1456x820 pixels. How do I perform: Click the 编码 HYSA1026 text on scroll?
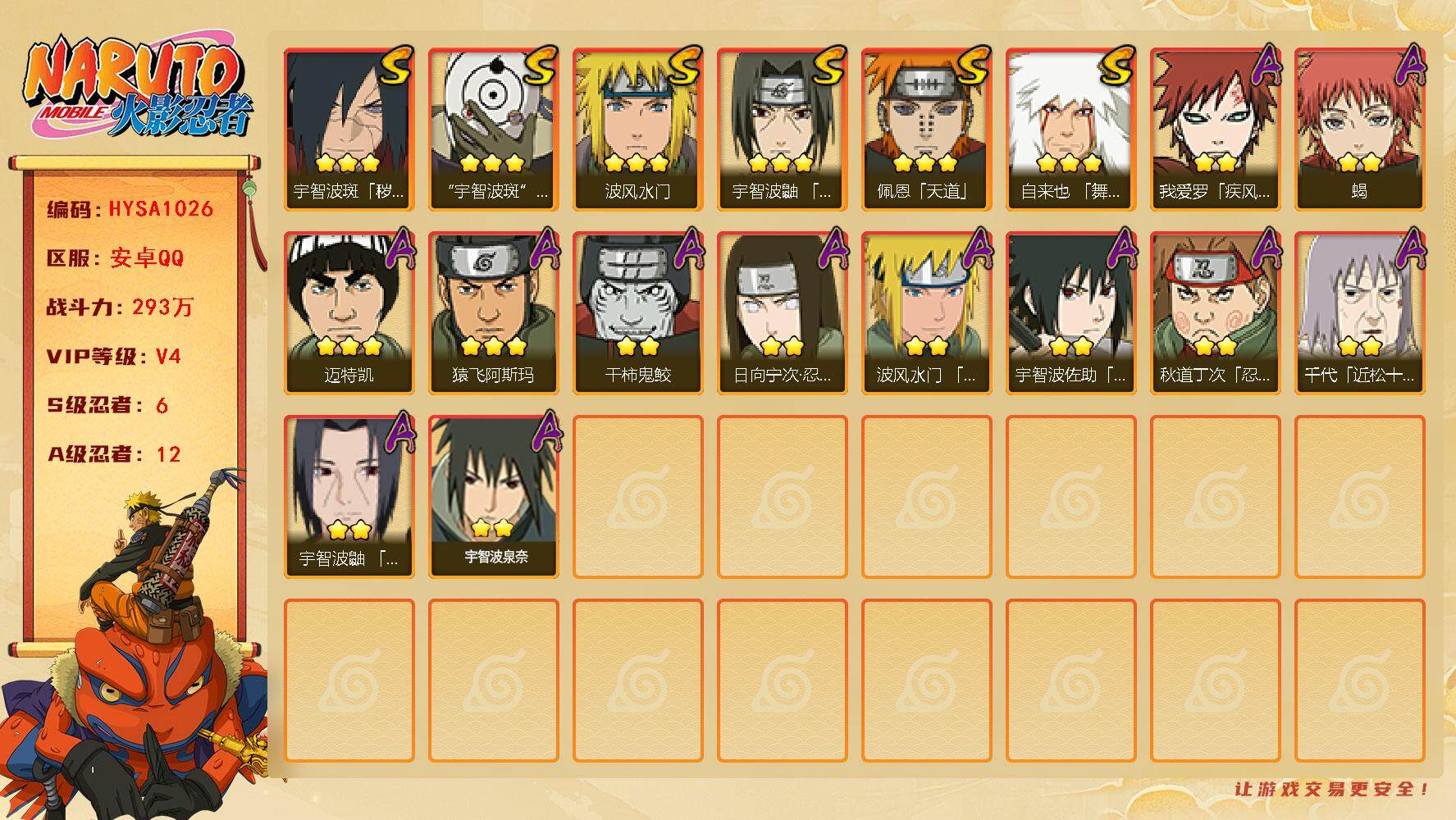pos(130,208)
